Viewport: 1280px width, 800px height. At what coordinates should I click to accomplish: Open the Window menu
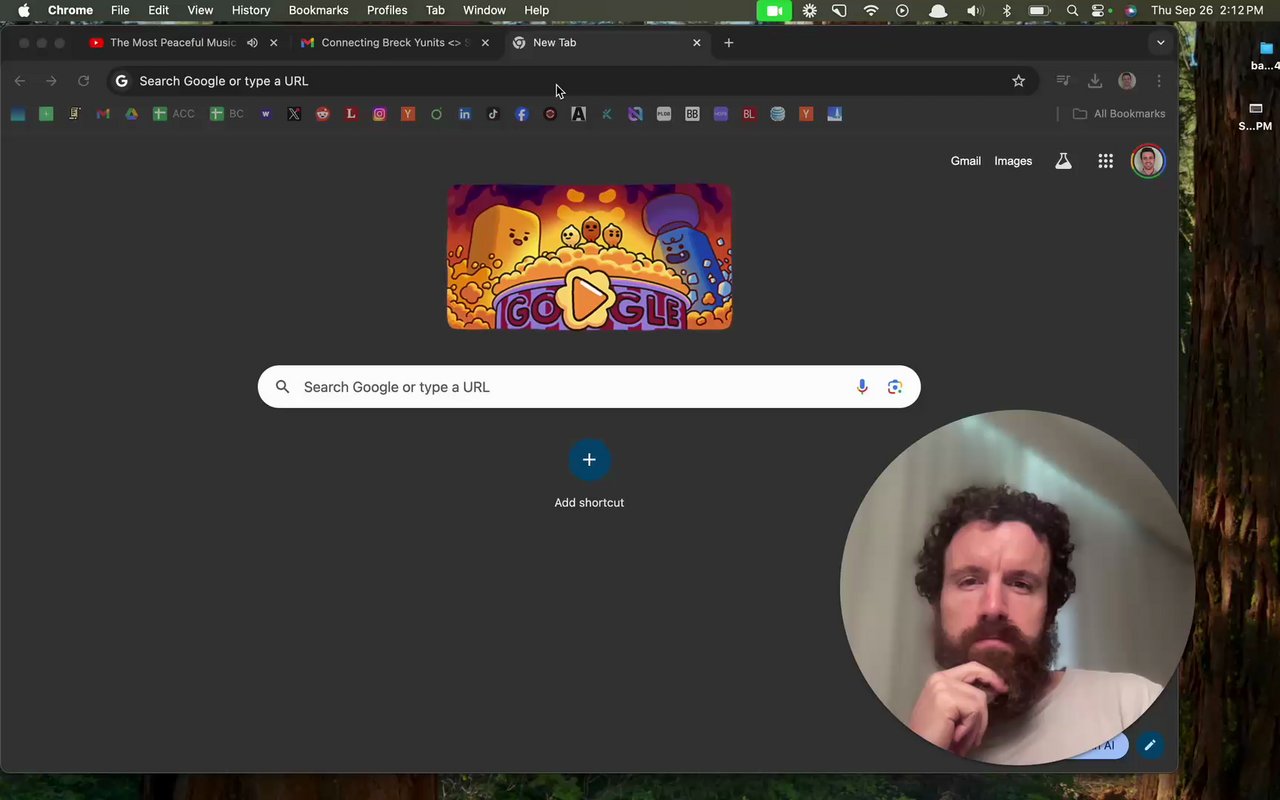pos(484,10)
